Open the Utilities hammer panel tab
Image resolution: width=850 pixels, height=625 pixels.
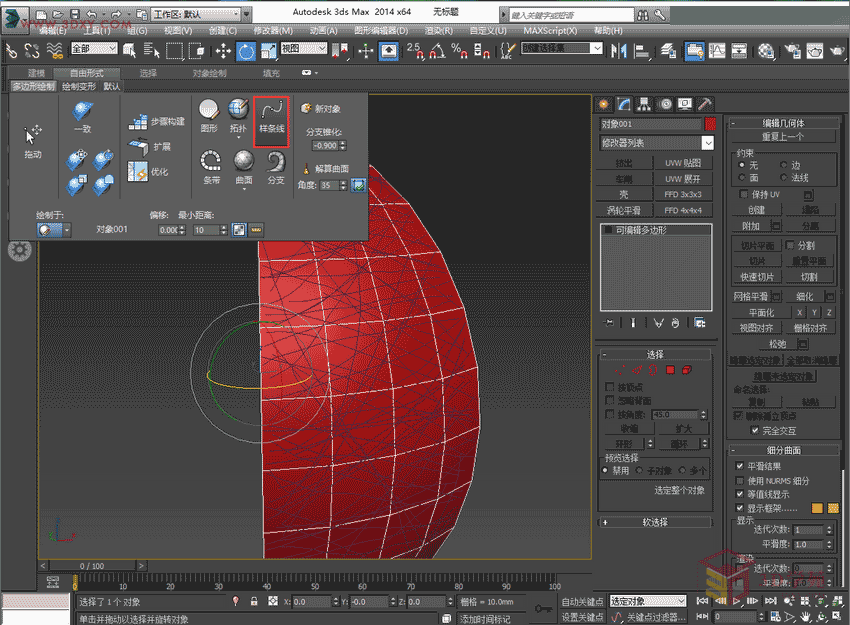705,103
